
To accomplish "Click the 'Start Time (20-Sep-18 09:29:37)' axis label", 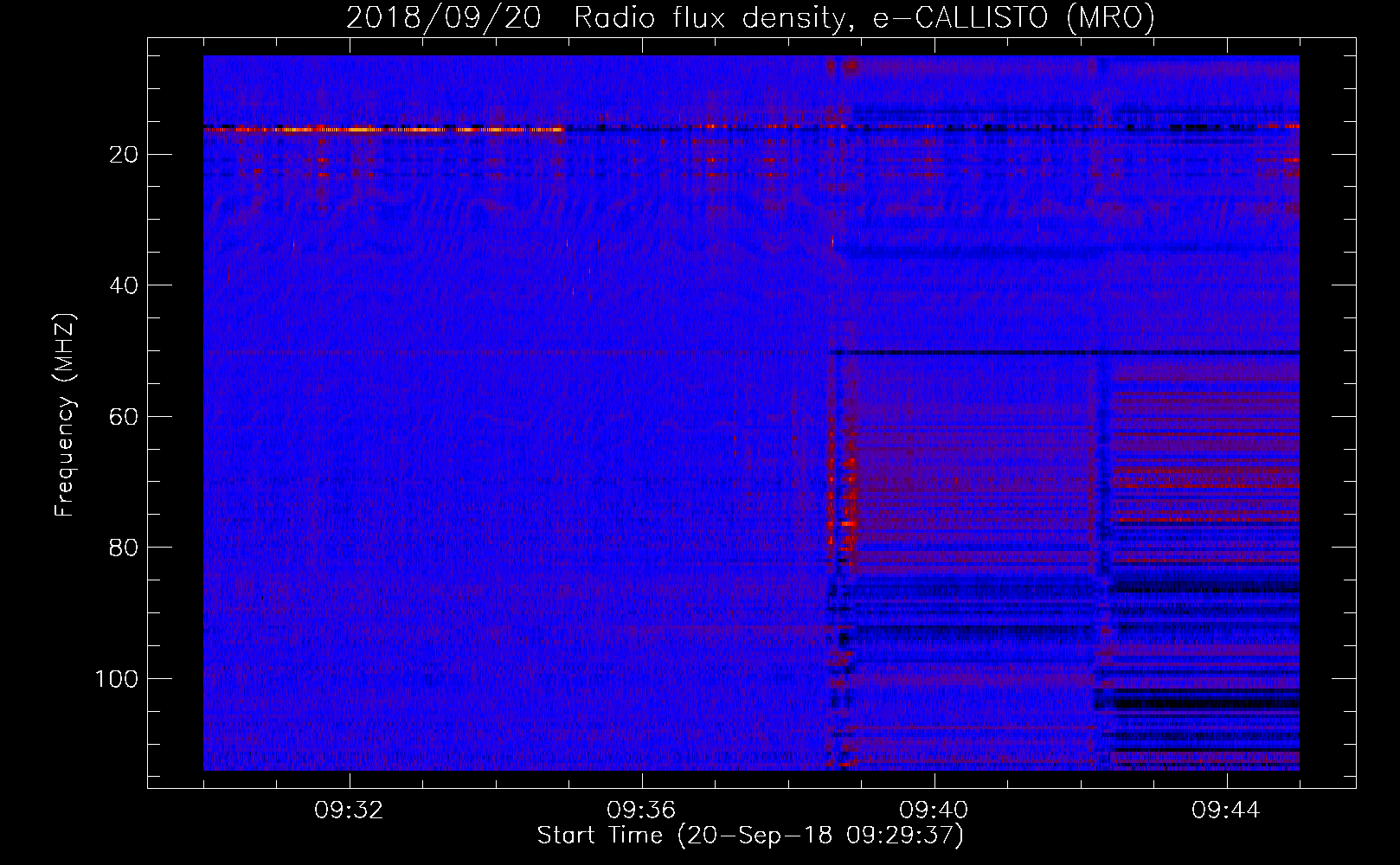I will tap(750, 836).
